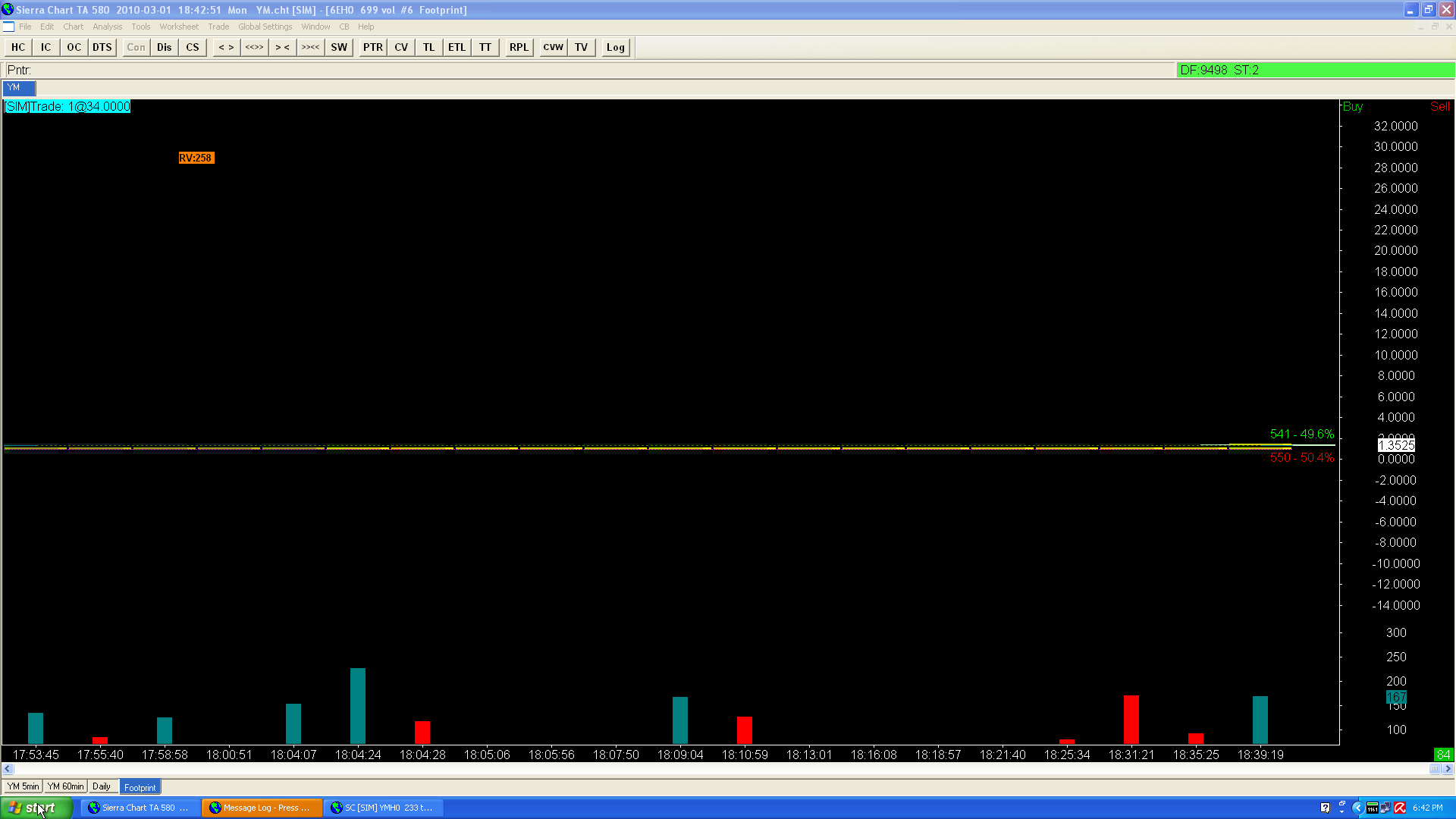1456x819 pixels.
Task: Open the Tools menu
Action: (141, 27)
